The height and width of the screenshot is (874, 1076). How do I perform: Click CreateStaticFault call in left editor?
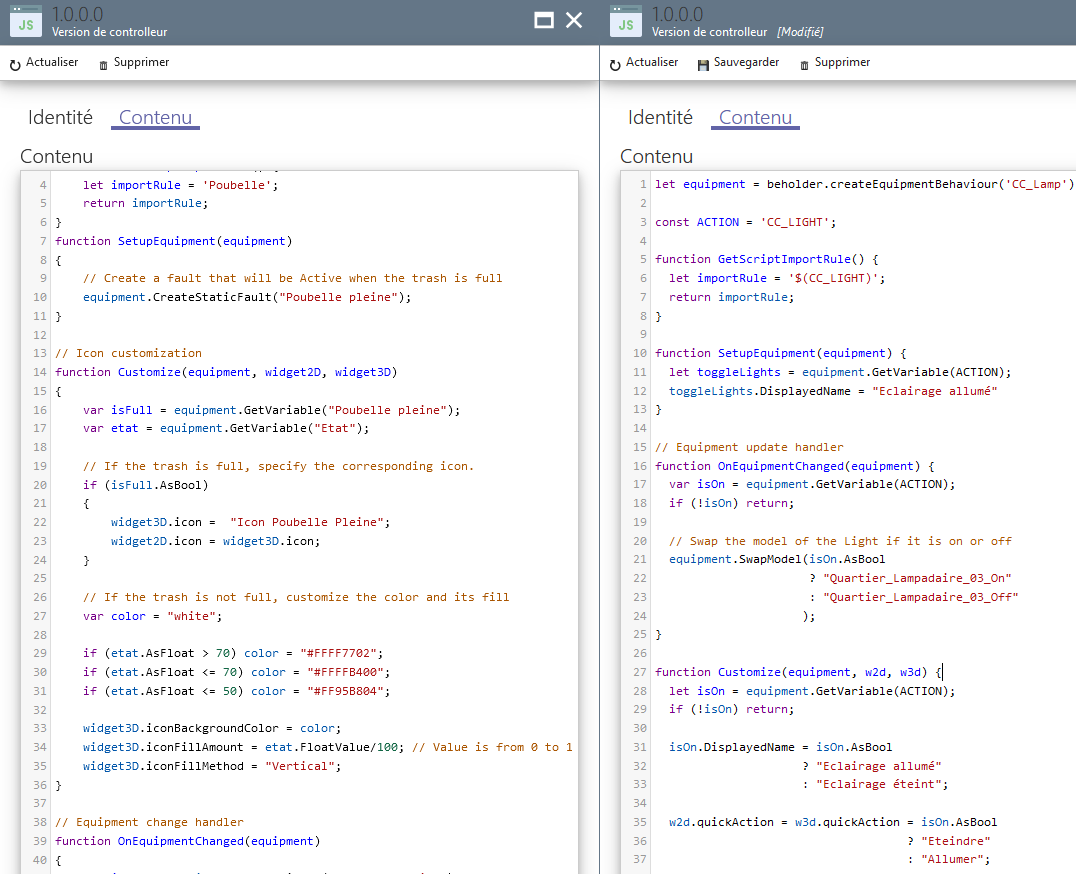(x=212, y=298)
